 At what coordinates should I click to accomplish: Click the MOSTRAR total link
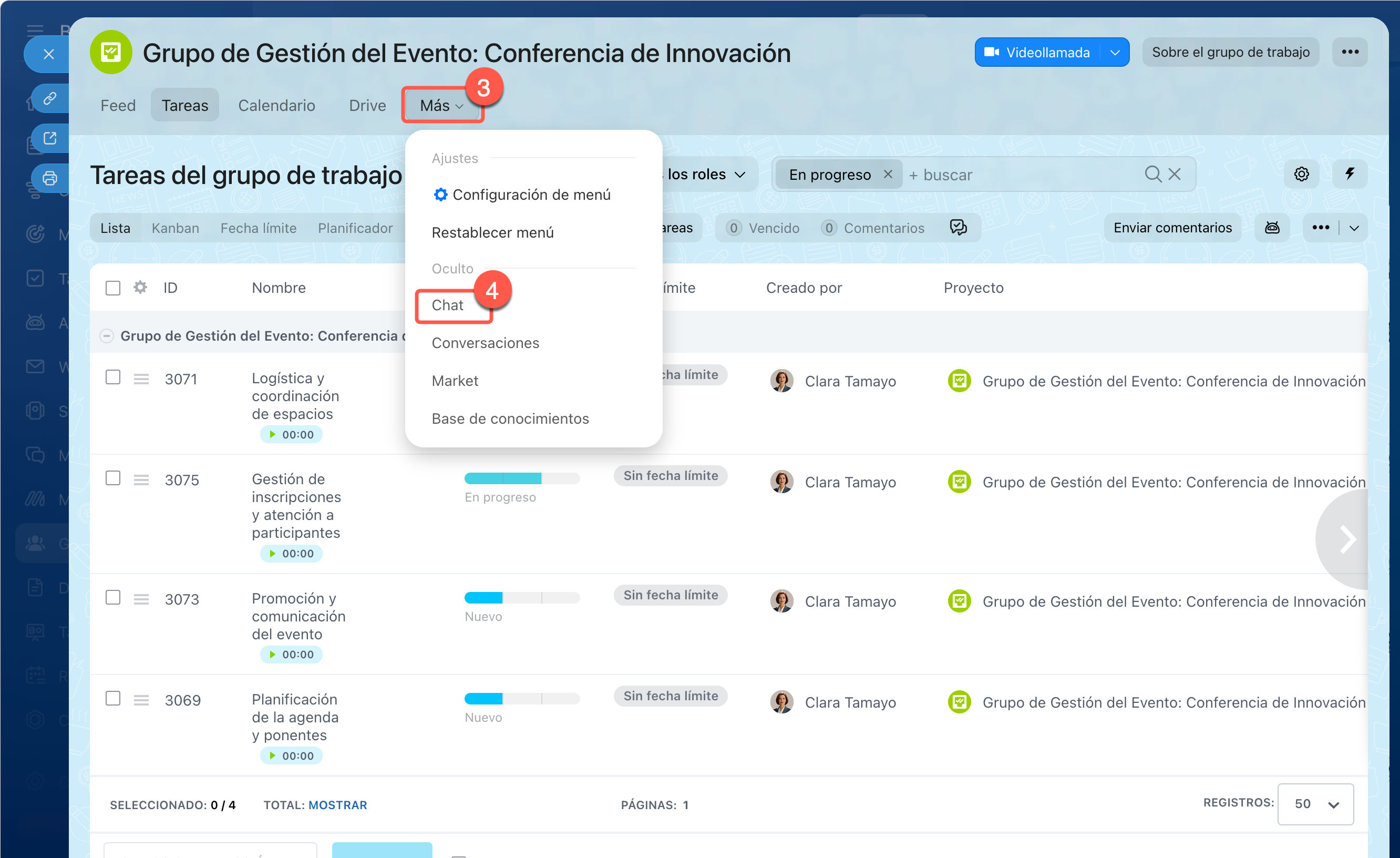click(337, 805)
